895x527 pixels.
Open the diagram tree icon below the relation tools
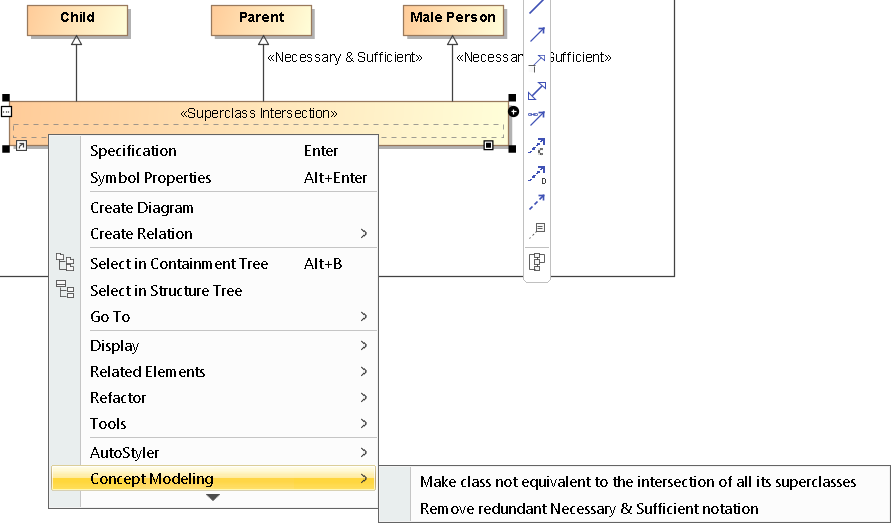(x=537, y=262)
